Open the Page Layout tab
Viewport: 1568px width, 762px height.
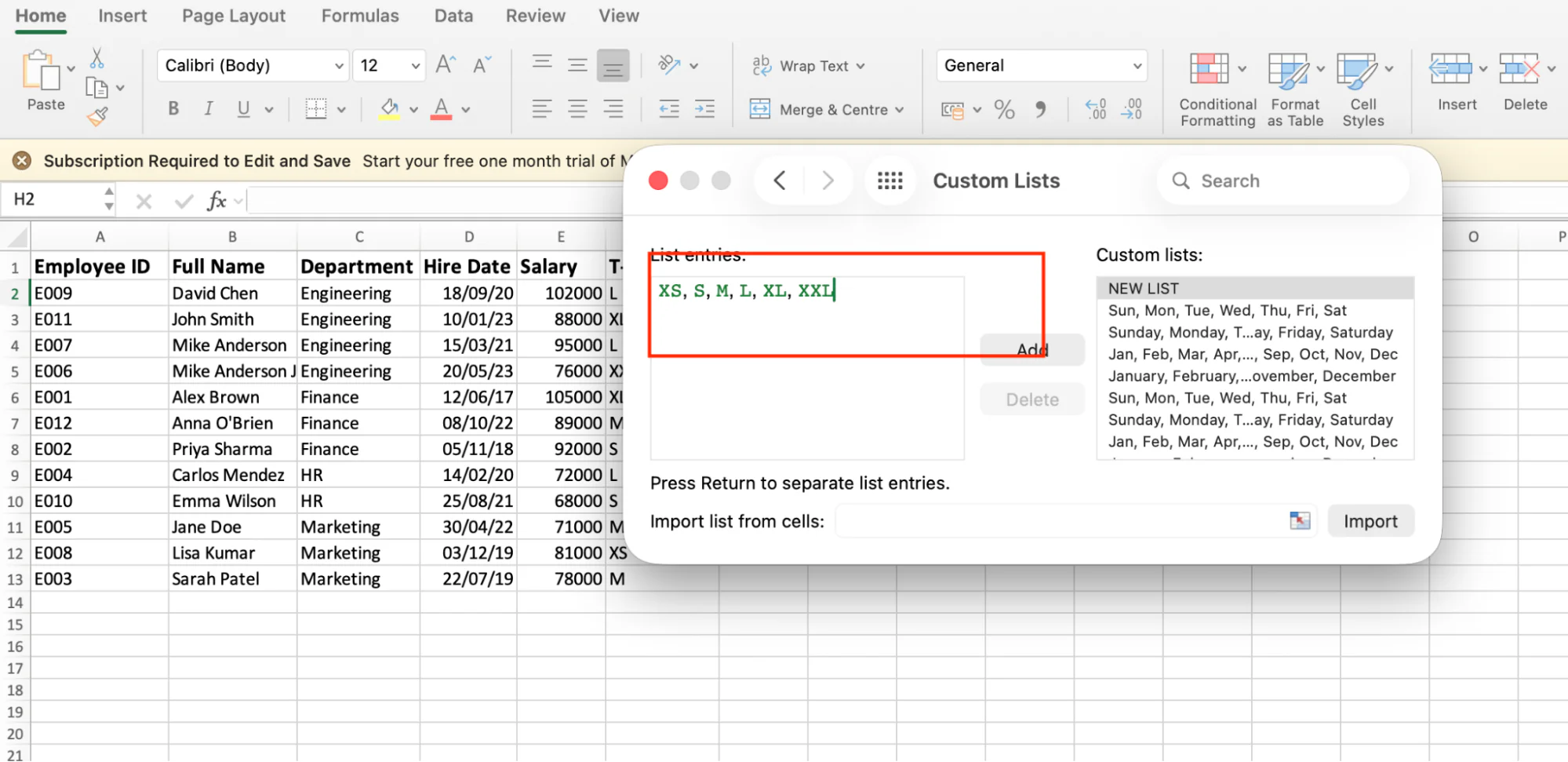point(234,16)
